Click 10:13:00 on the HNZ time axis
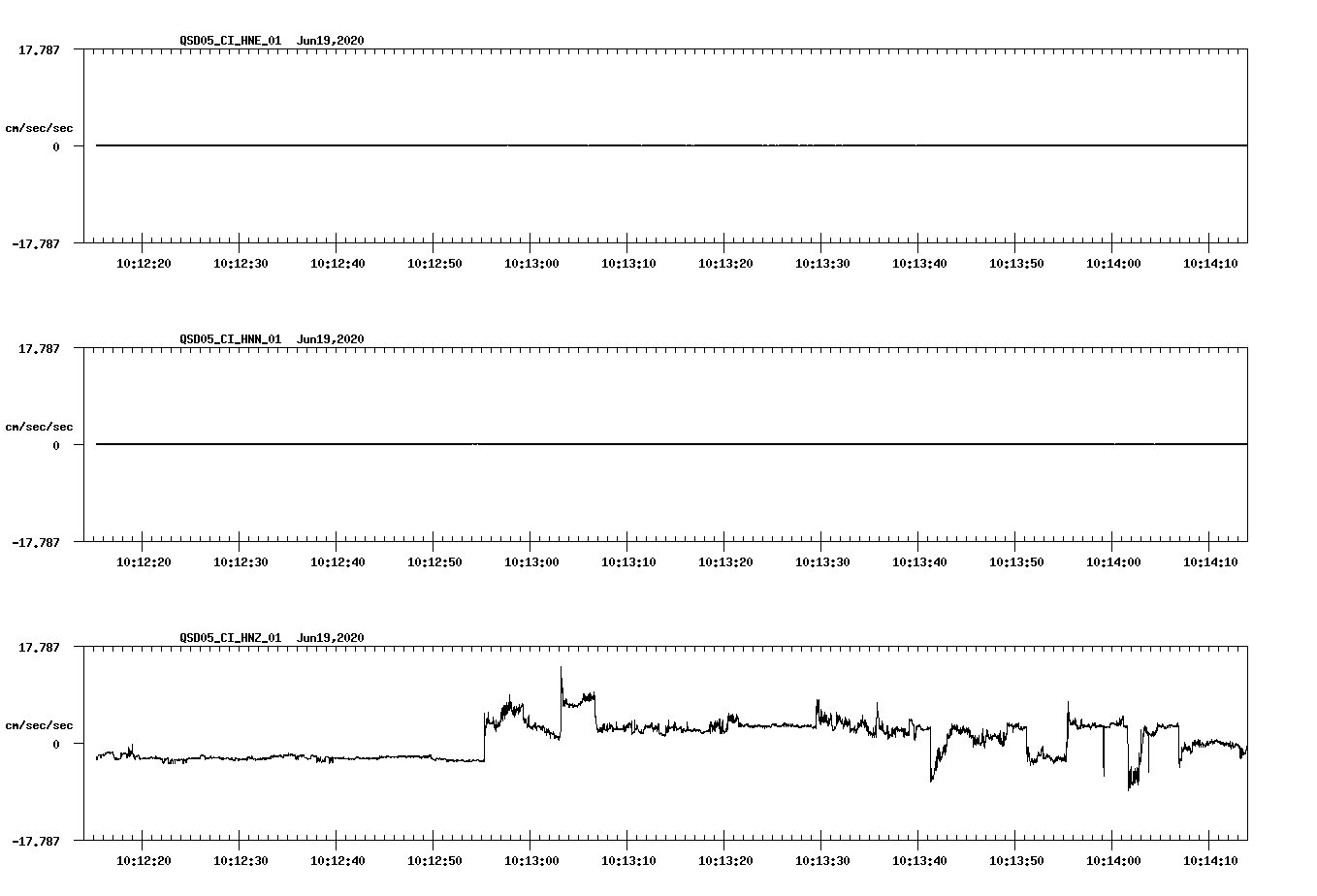The width and height of the screenshot is (1317, 896). pos(531,861)
